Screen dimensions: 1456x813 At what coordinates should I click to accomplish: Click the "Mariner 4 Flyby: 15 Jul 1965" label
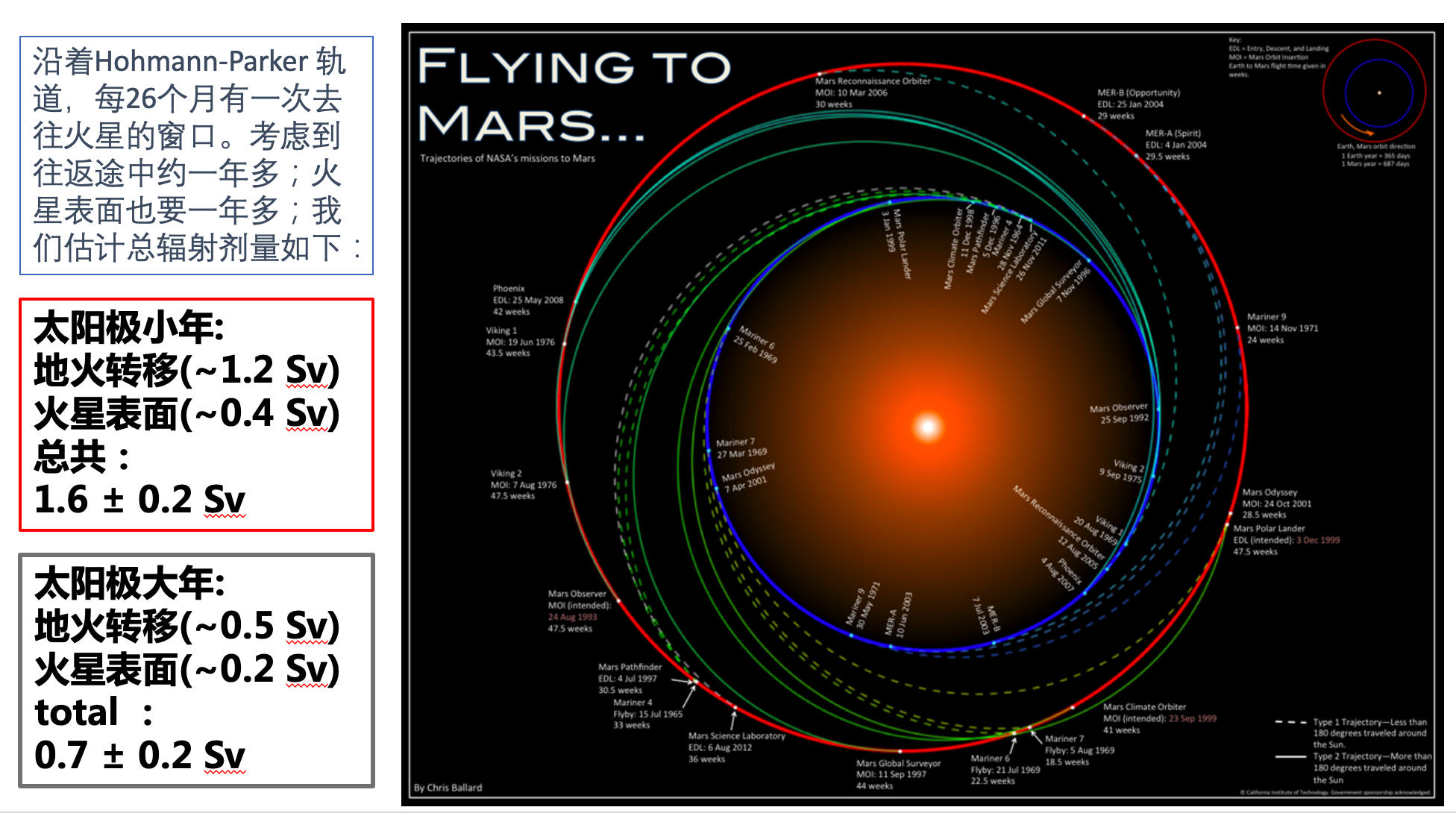[647, 714]
